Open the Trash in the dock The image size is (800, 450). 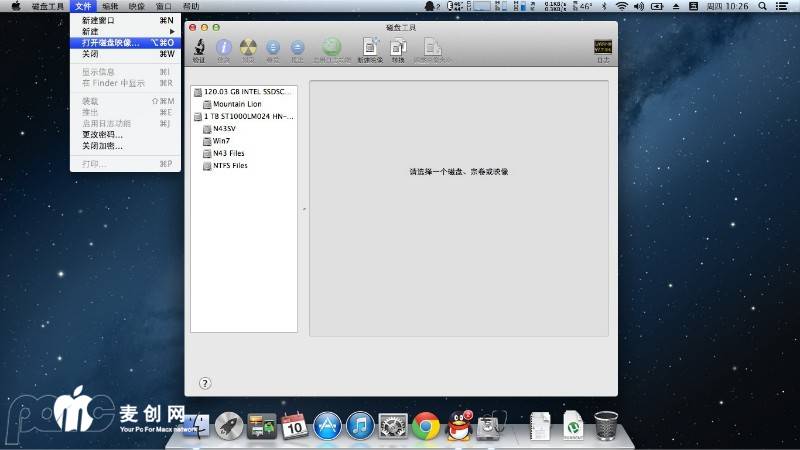pyautogui.click(x=605, y=426)
